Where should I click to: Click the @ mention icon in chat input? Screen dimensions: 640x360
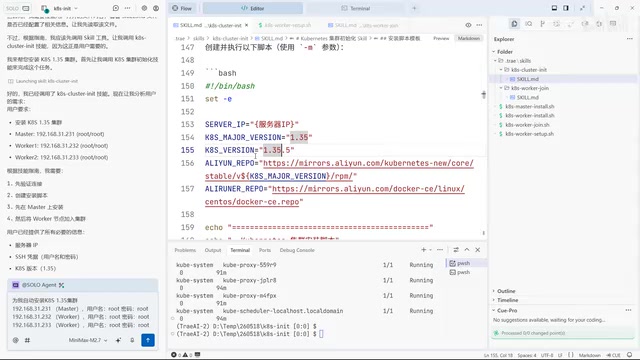tap(16, 340)
